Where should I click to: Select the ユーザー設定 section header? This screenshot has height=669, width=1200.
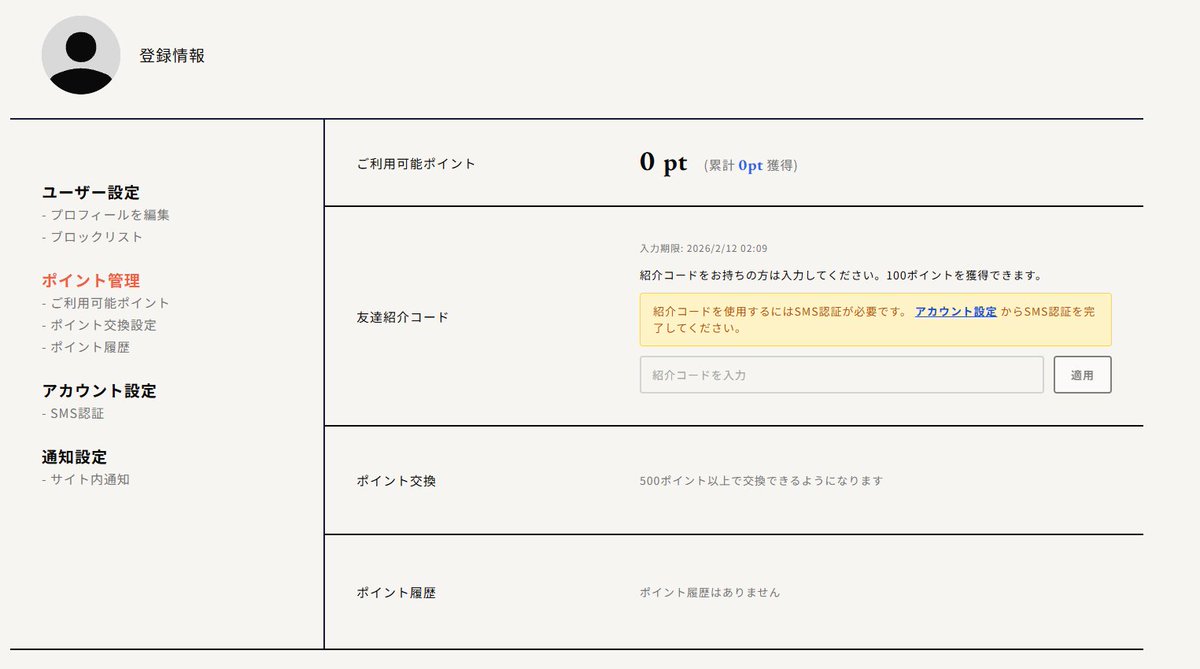click(x=90, y=192)
